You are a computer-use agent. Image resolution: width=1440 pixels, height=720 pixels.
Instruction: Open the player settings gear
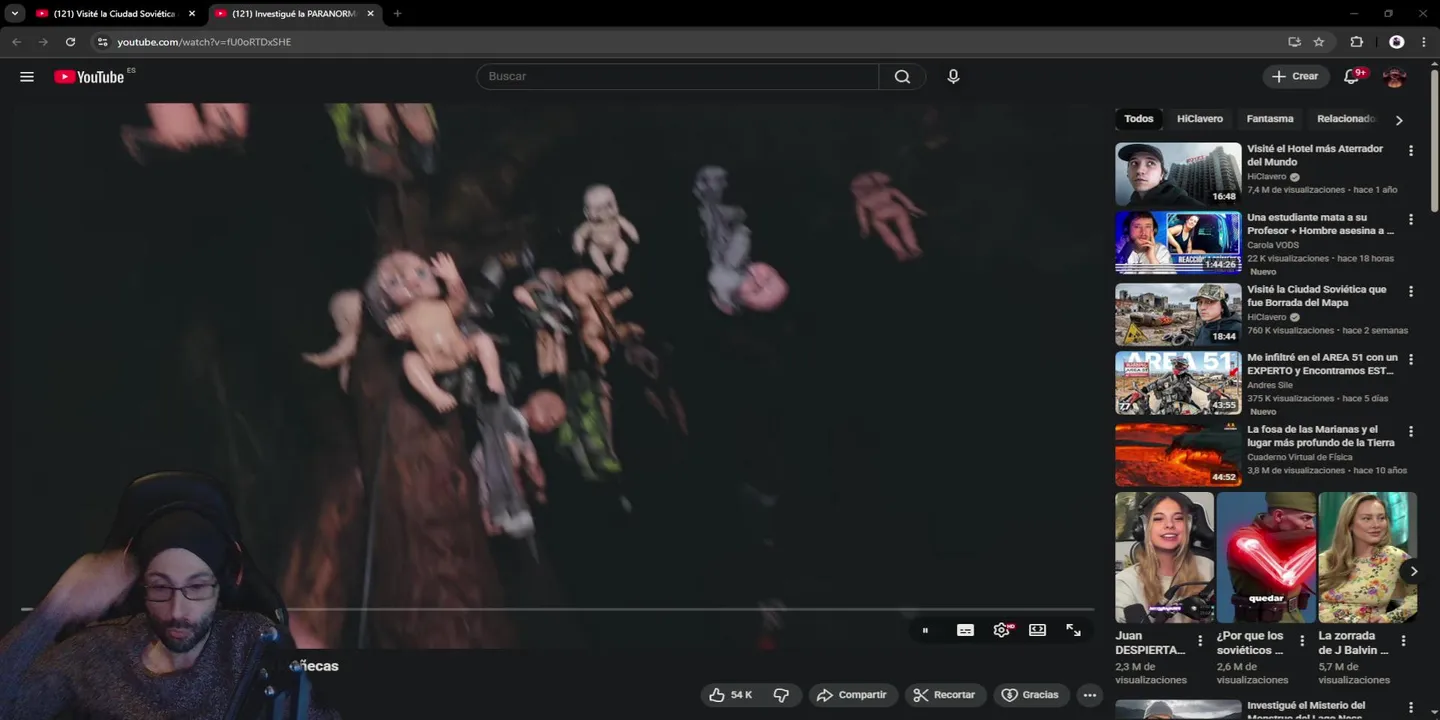coord(1001,630)
